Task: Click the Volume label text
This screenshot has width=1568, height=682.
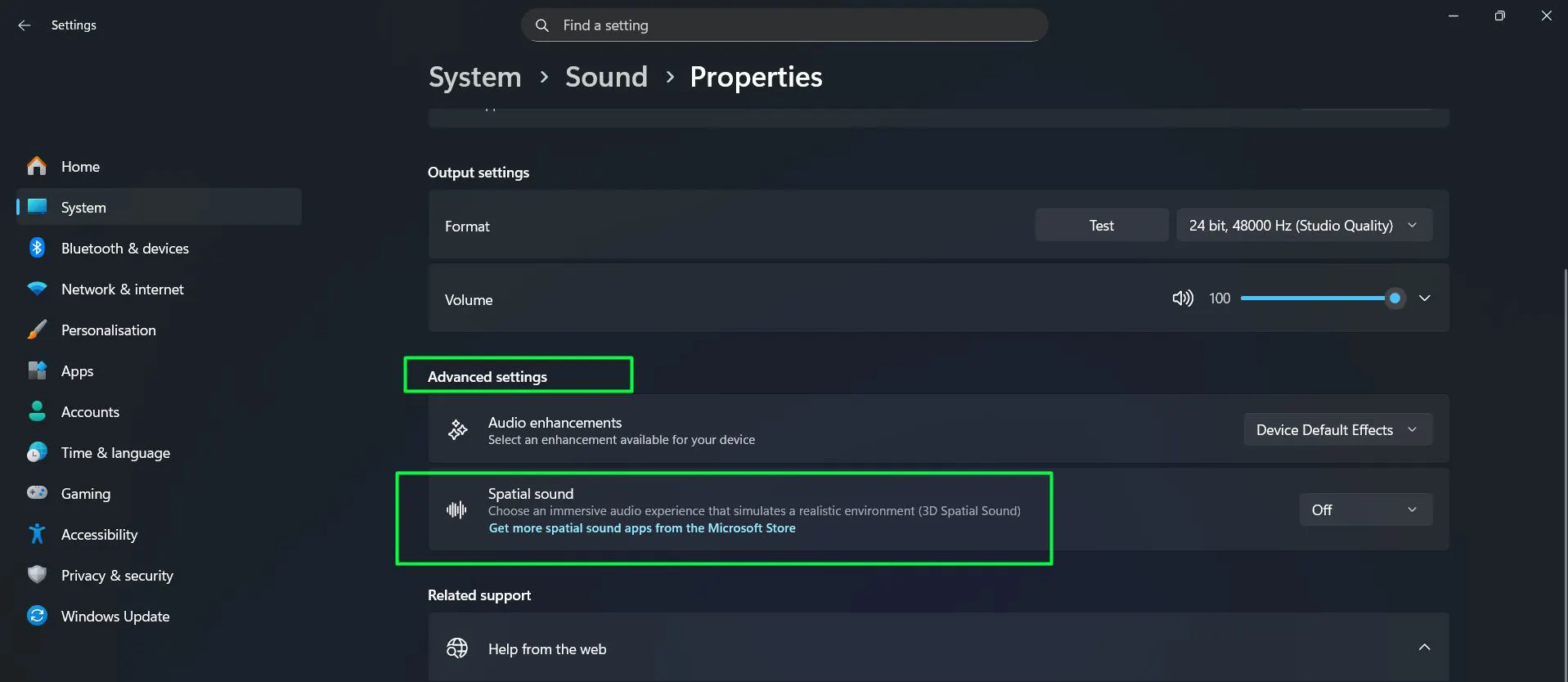Action: coord(469,300)
